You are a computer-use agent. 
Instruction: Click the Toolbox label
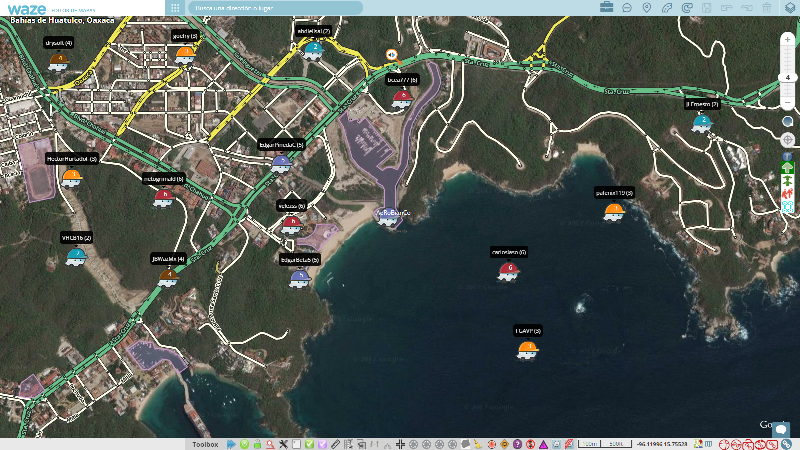tap(205, 445)
